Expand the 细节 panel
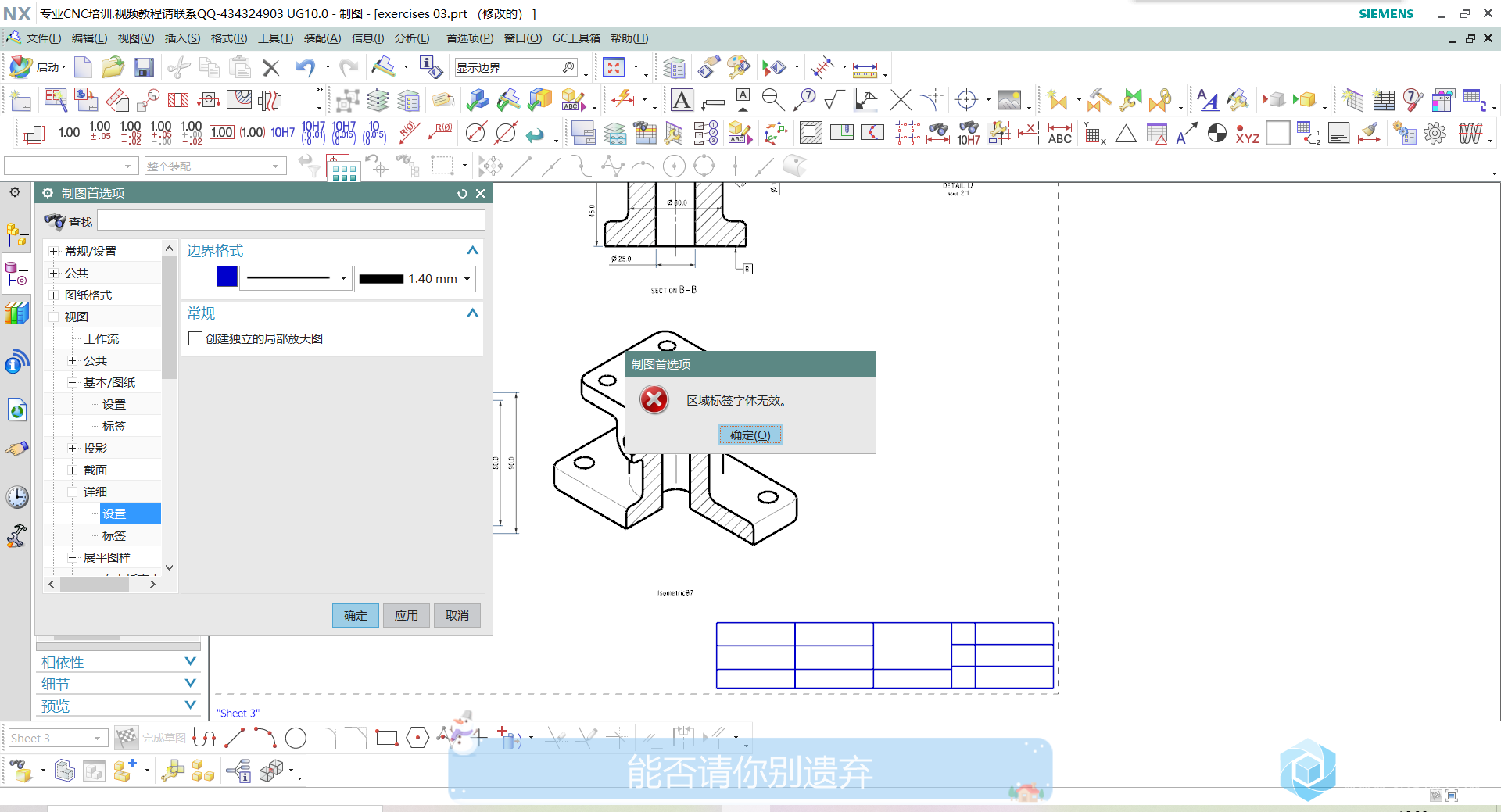Viewport: 1501px width, 812px height. click(190, 684)
